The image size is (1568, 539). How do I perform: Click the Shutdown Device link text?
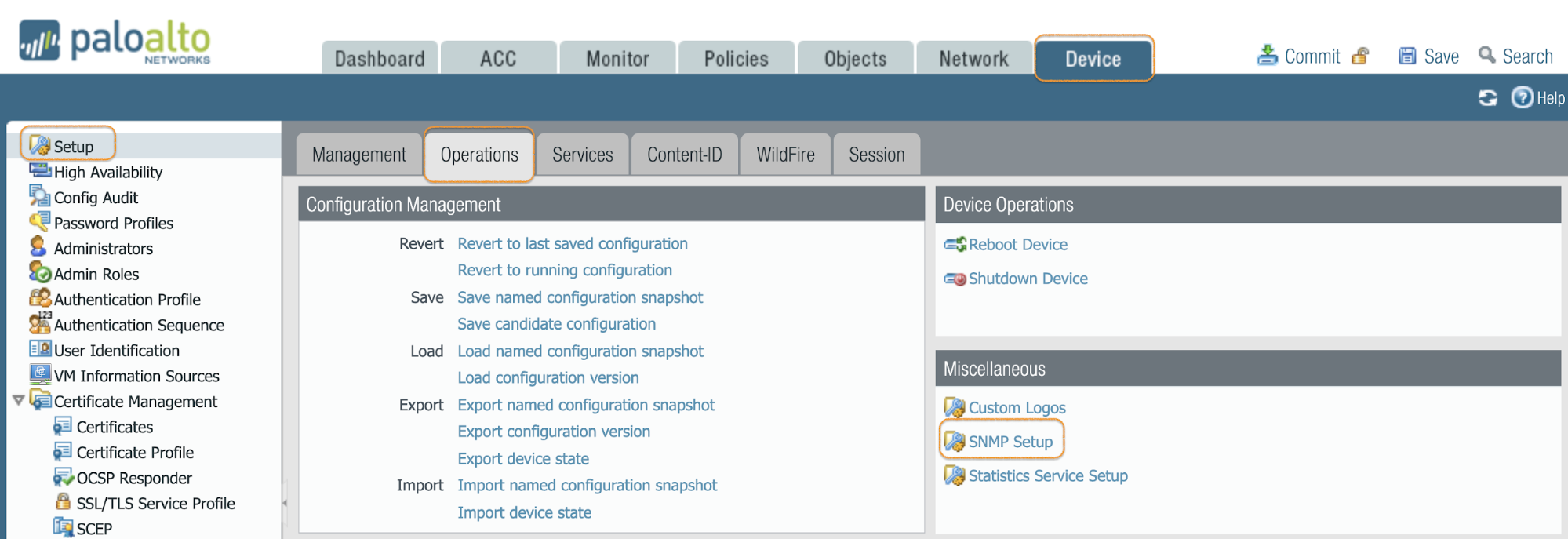pos(1028,279)
